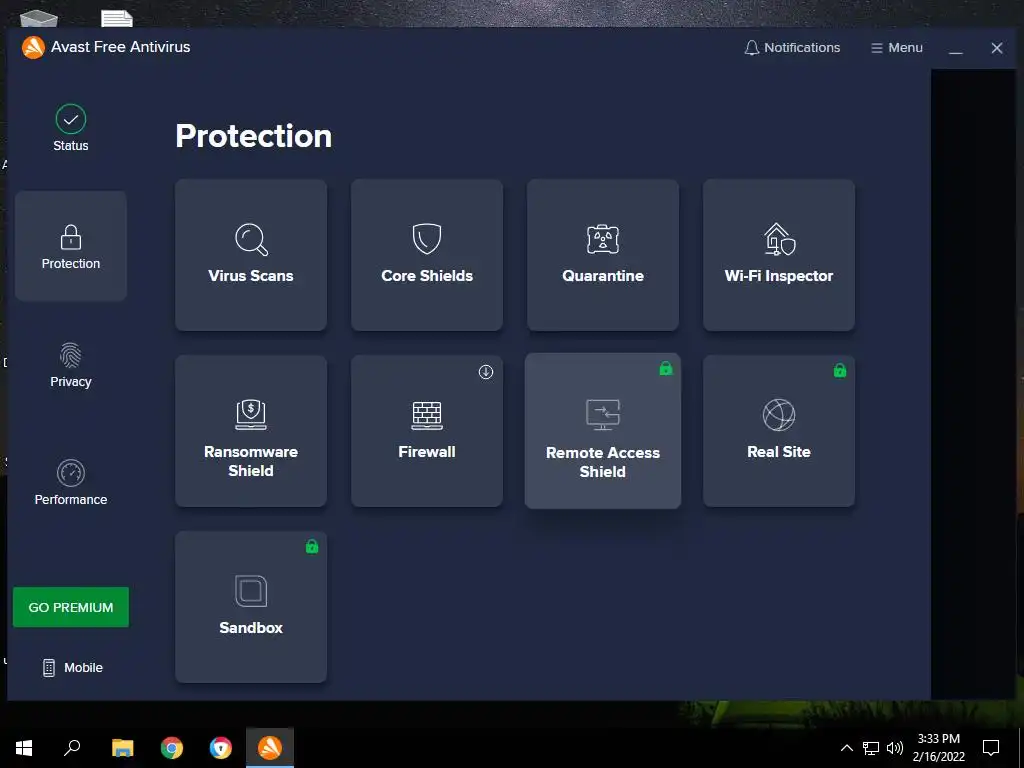This screenshot has width=1024, height=768.
Task: Open File Explorer from the taskbar
Action: pyautogui.click(x=122, y=748)
